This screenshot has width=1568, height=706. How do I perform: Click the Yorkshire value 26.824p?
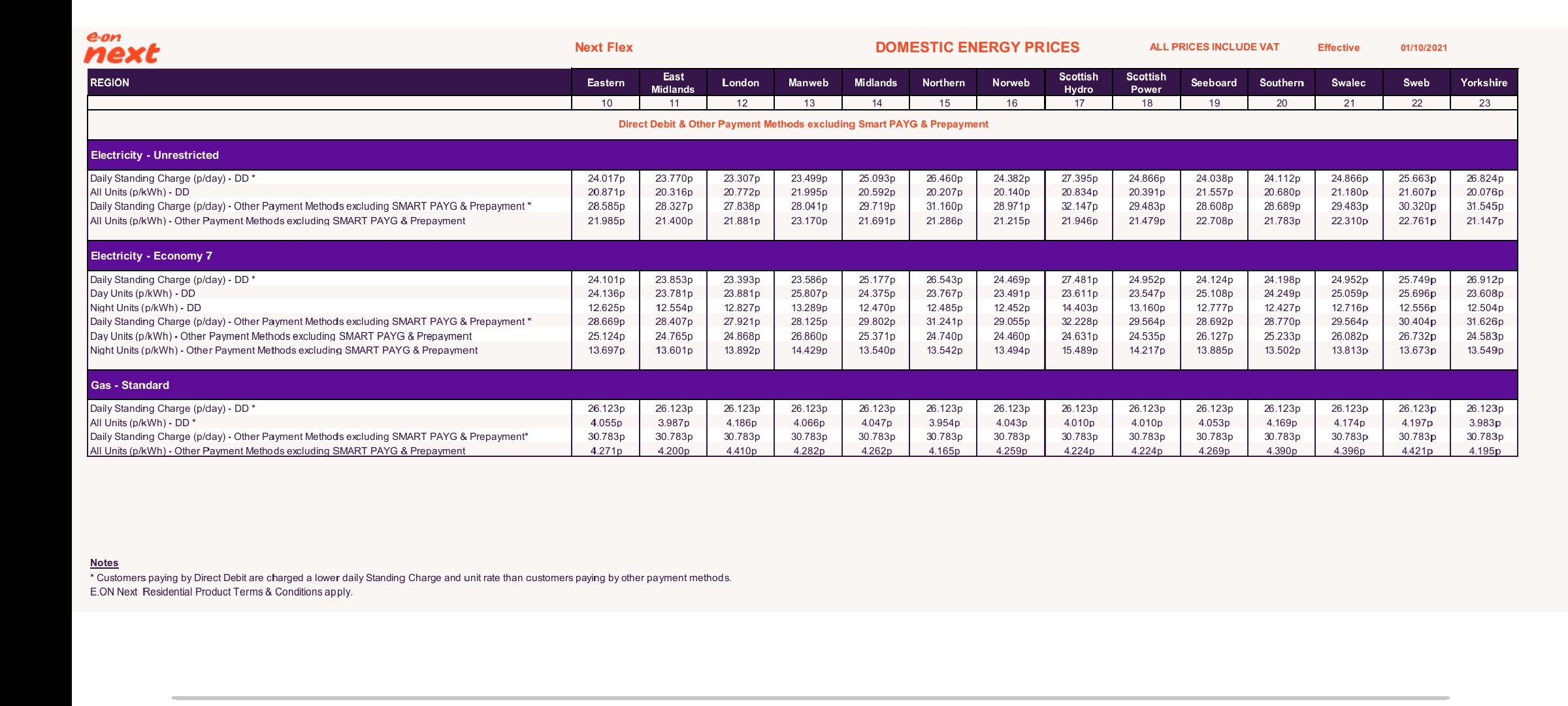point(1484,178)
